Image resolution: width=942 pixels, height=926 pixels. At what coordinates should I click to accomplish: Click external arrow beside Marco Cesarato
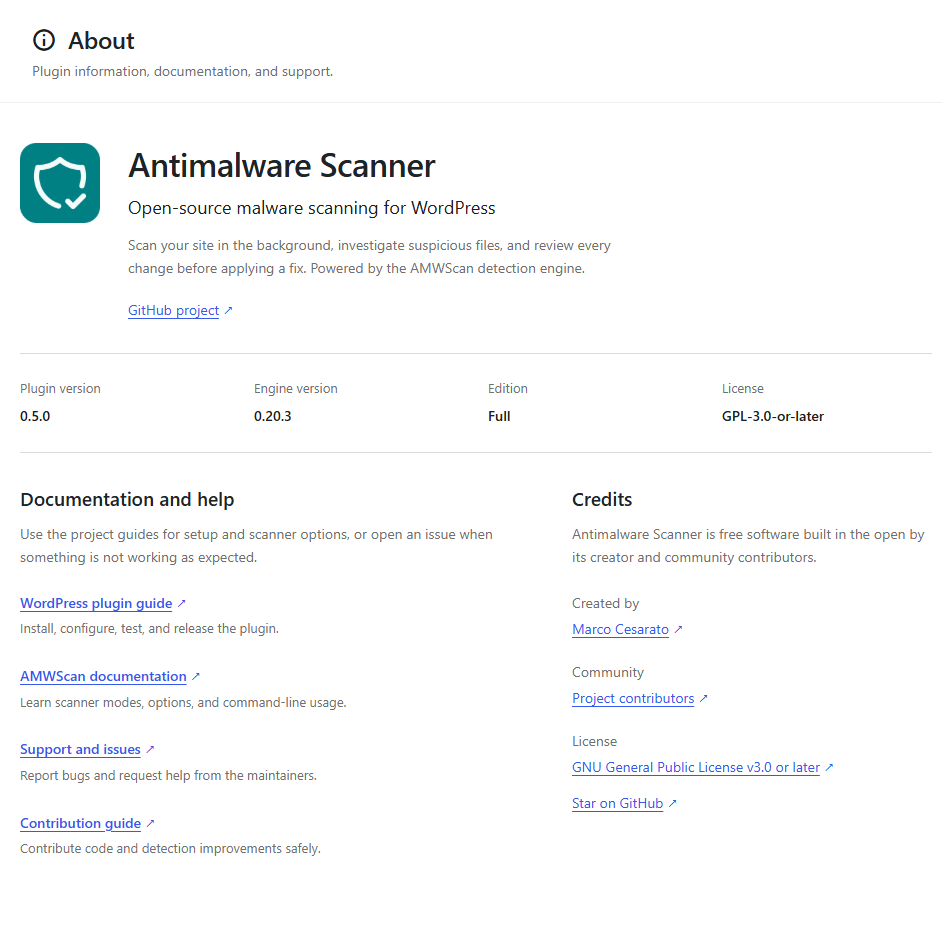pos(678,629)
